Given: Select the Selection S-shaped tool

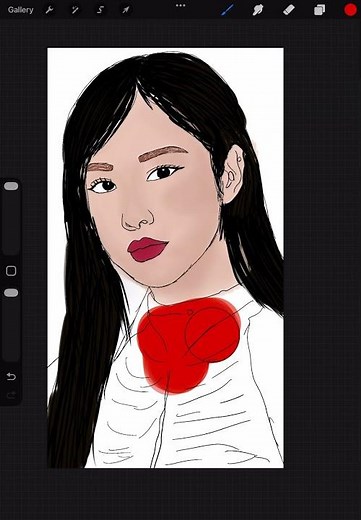Looking at the screenshot, I should [x=100, y=10].
